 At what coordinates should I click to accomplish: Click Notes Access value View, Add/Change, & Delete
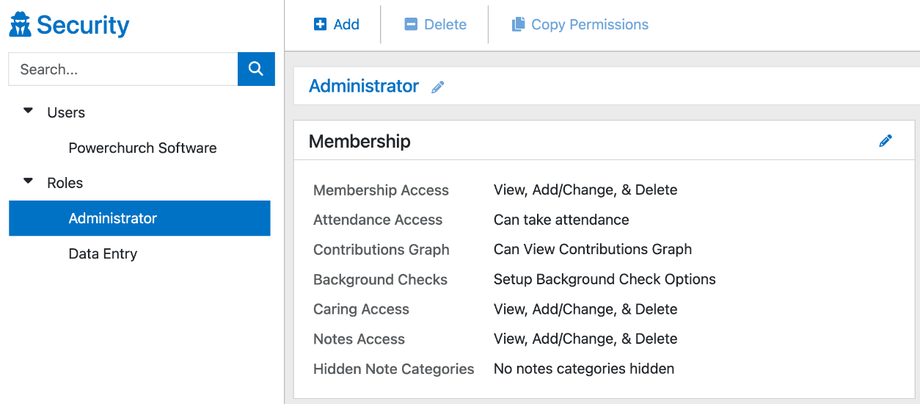click(586, 339)
